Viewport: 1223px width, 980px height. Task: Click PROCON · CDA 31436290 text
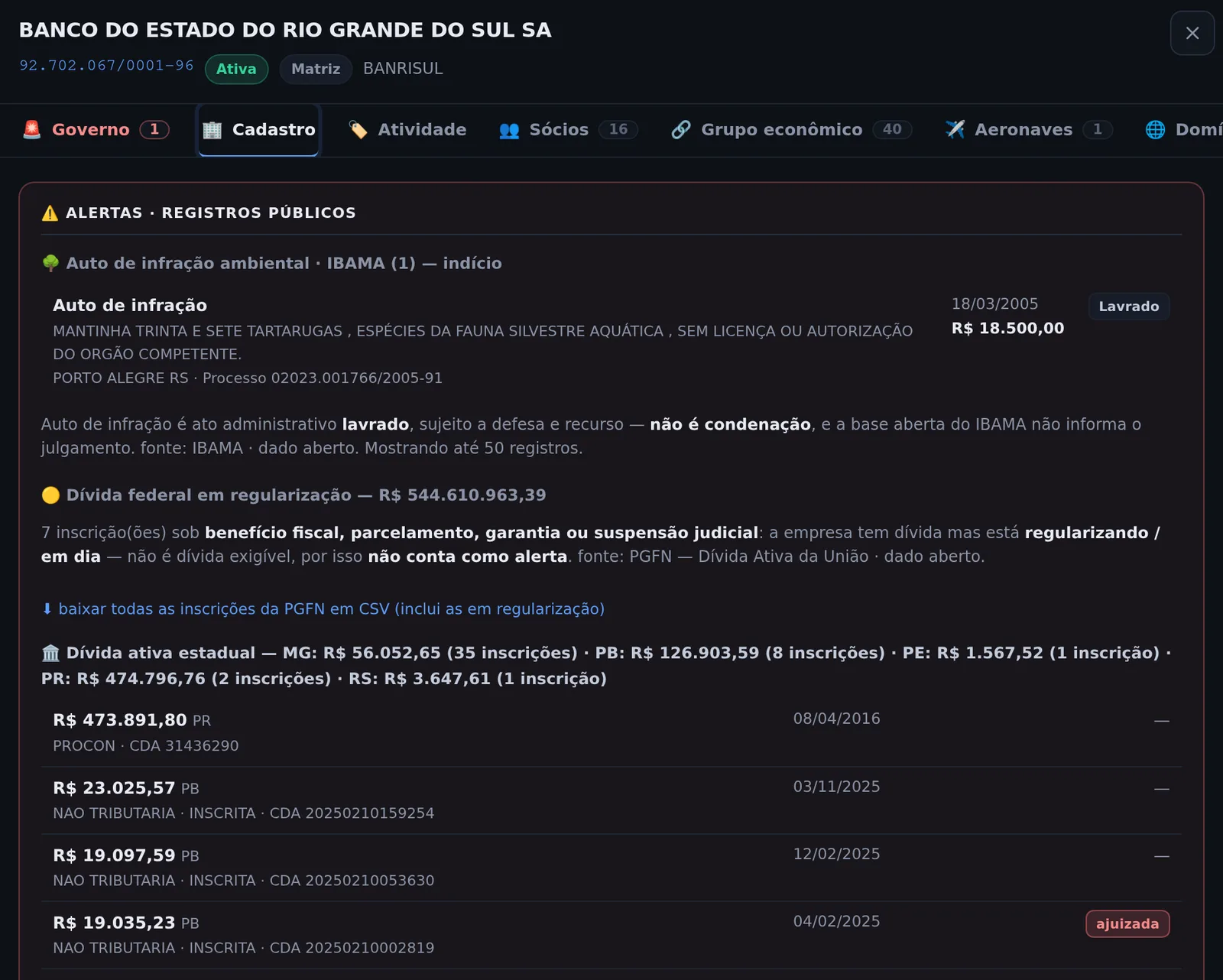pos(146,746)
